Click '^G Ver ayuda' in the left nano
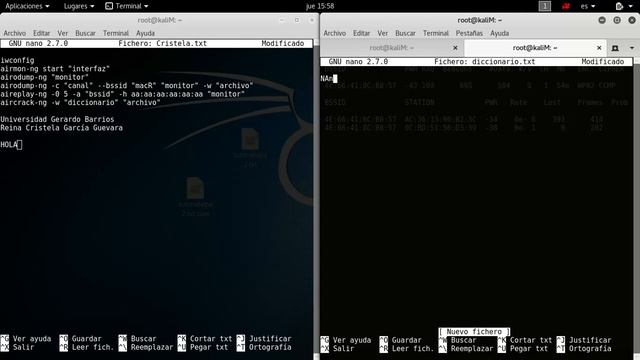 (x=26, y=339)
